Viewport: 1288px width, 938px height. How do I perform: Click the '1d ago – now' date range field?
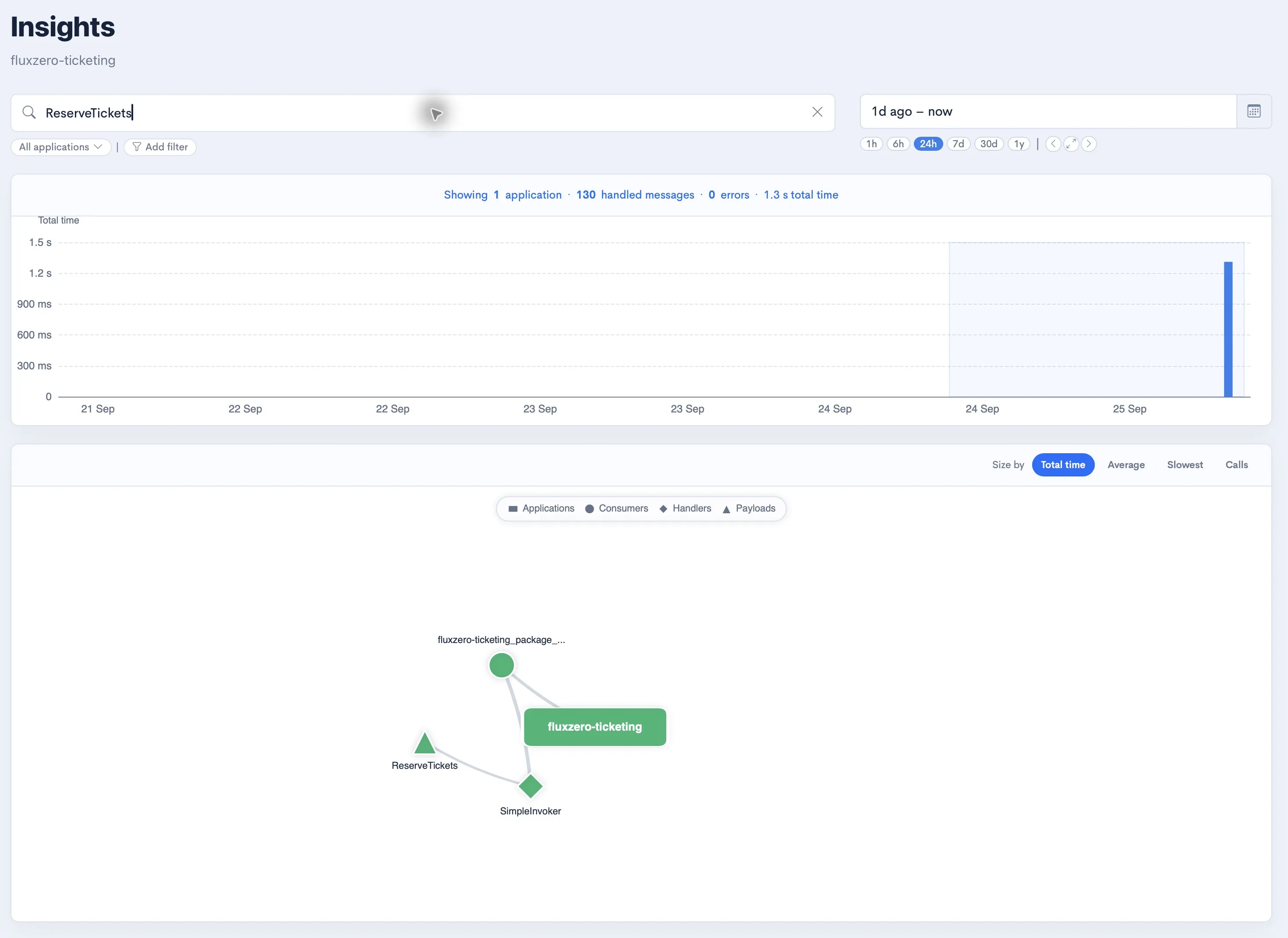[1048, 111]
